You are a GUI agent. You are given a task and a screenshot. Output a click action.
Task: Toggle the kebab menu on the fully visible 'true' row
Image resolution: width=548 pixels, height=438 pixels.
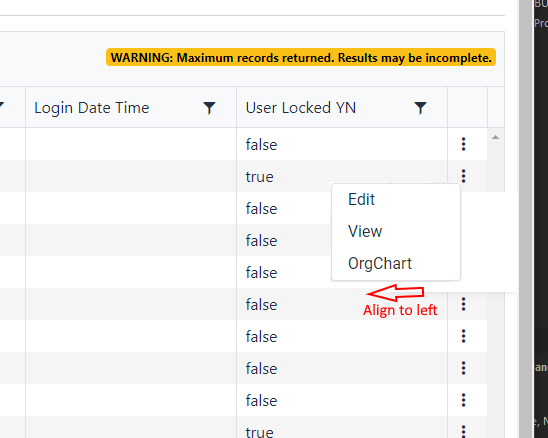pos(463,176)
